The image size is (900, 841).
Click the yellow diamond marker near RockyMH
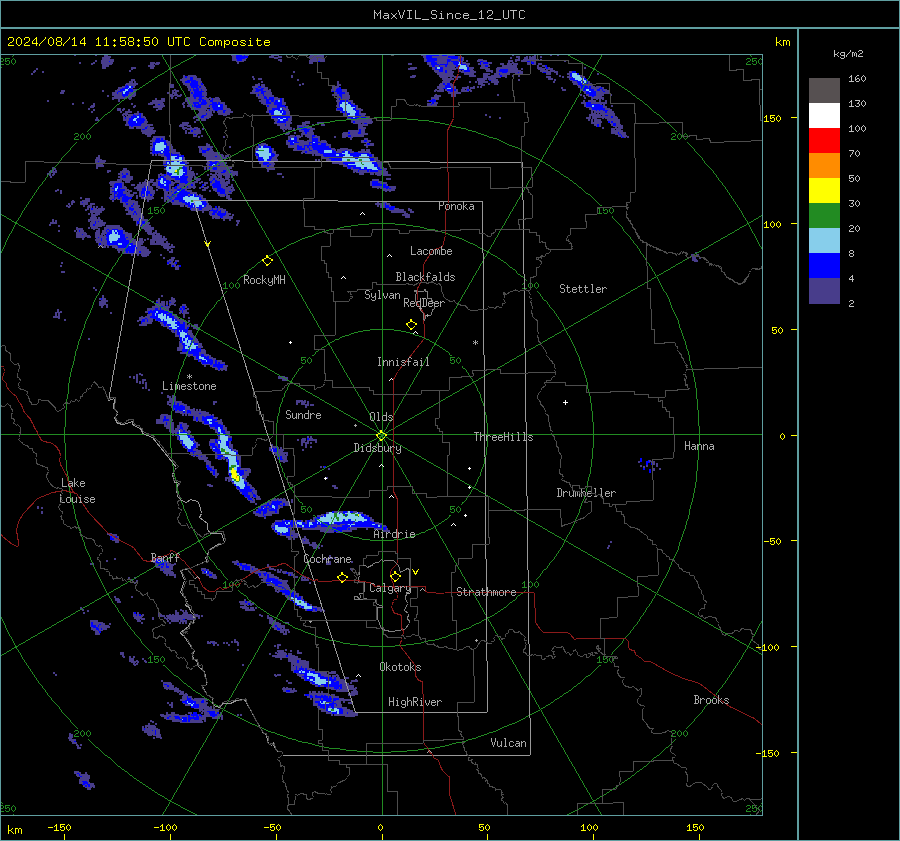pos(267,261)
